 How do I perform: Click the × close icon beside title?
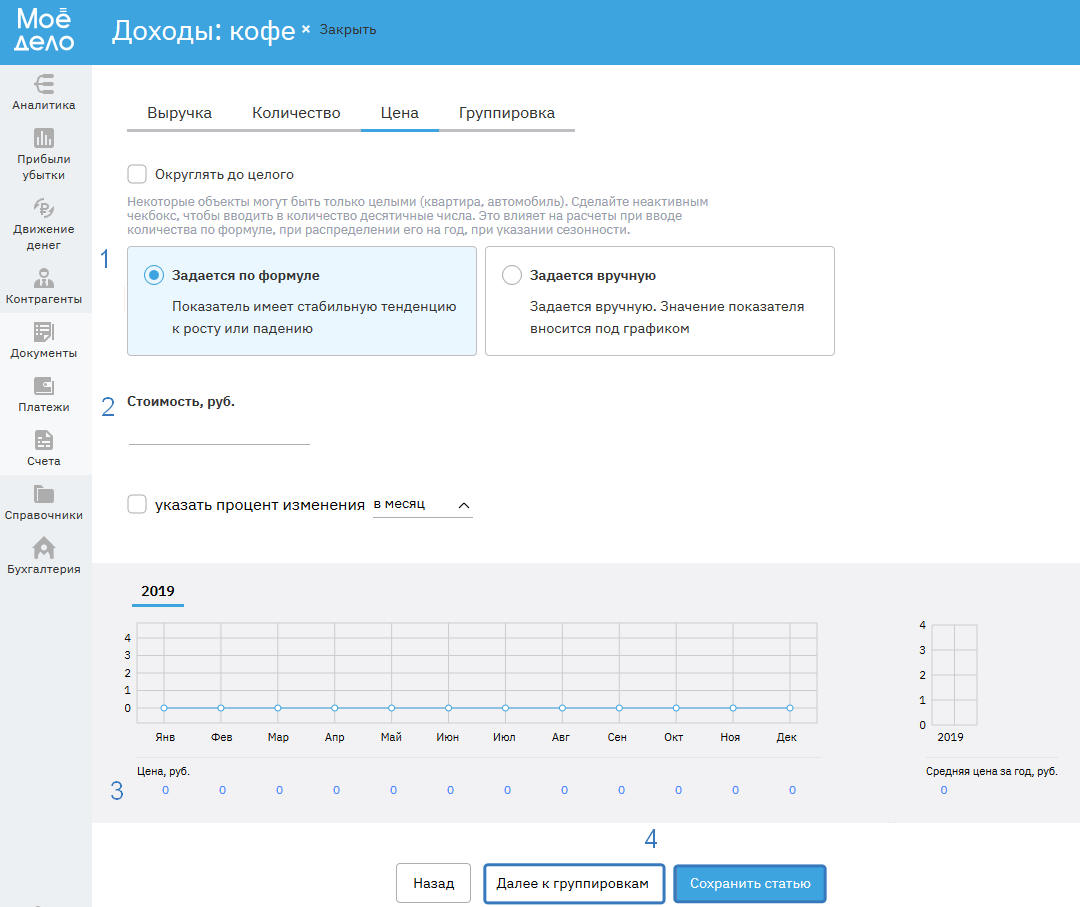306,29
